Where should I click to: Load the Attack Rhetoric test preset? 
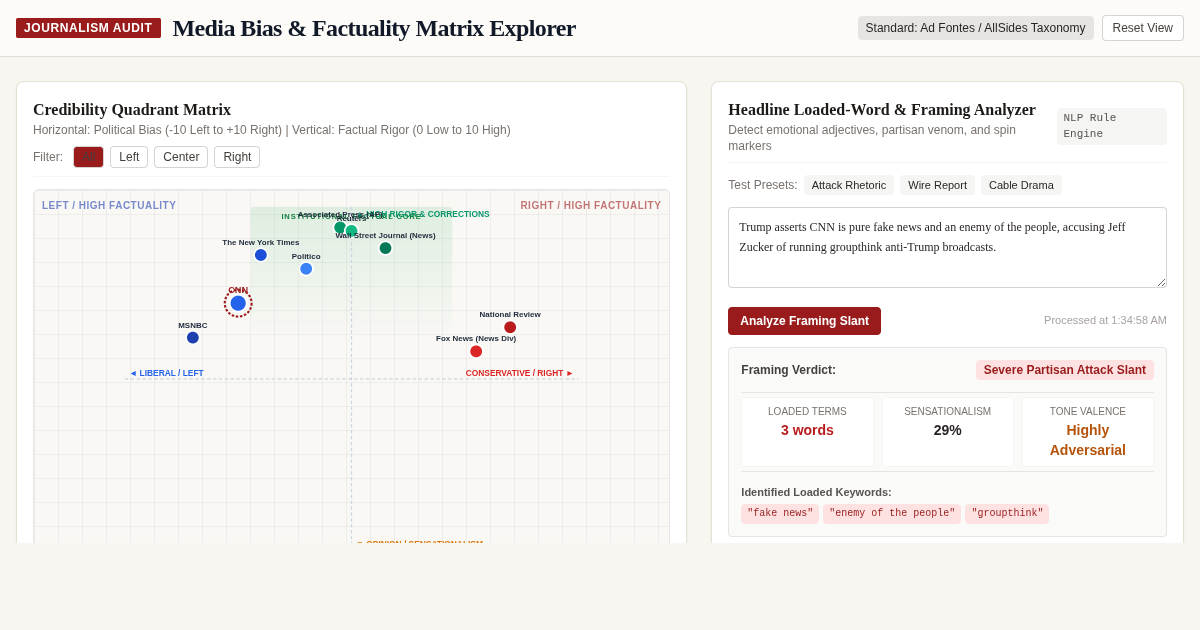849,185
